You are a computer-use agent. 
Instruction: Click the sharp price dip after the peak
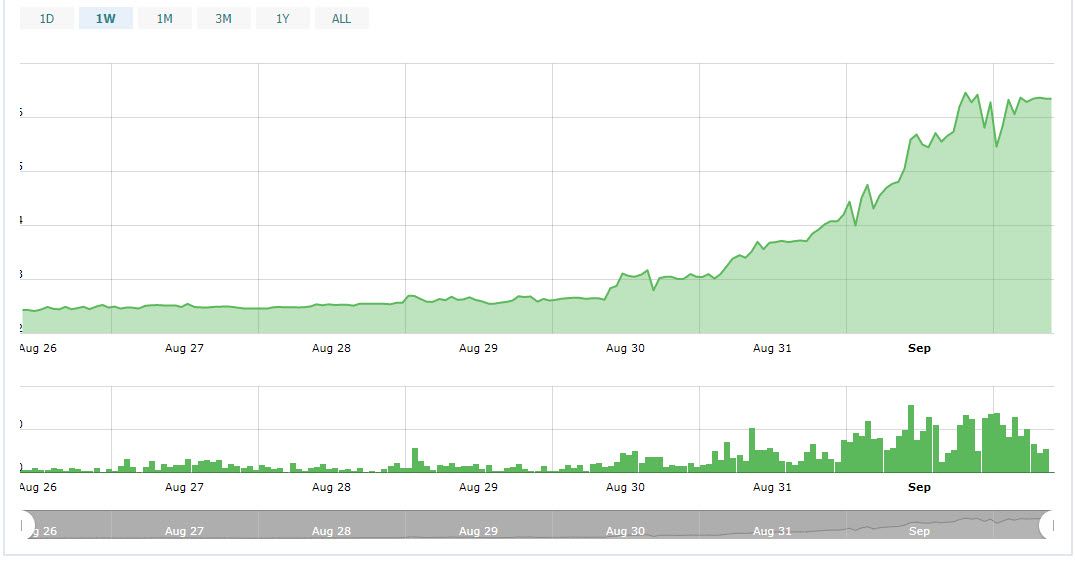(x=996, y=146)
